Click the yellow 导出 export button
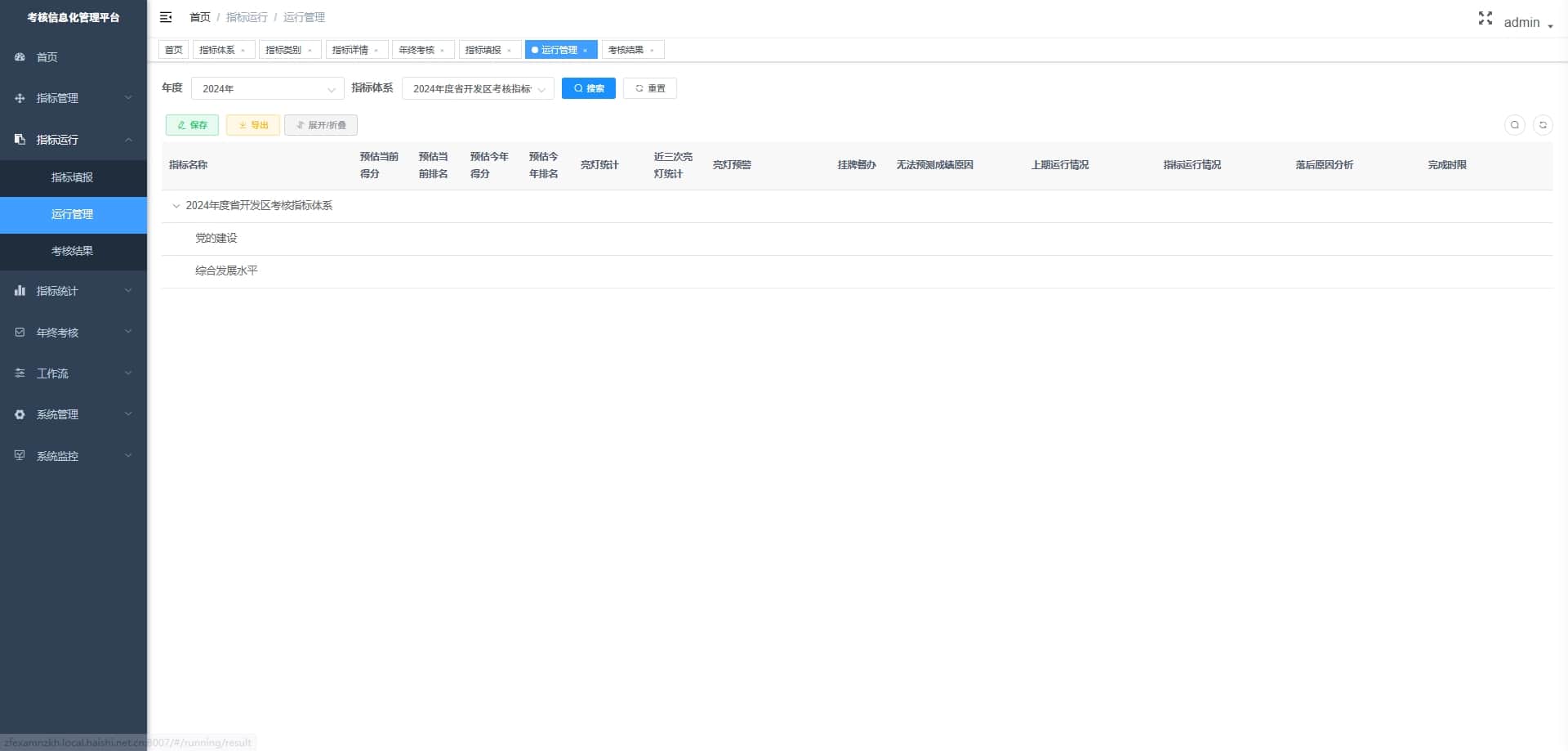The image size is (1568, 751). click(x=253, y=125)
